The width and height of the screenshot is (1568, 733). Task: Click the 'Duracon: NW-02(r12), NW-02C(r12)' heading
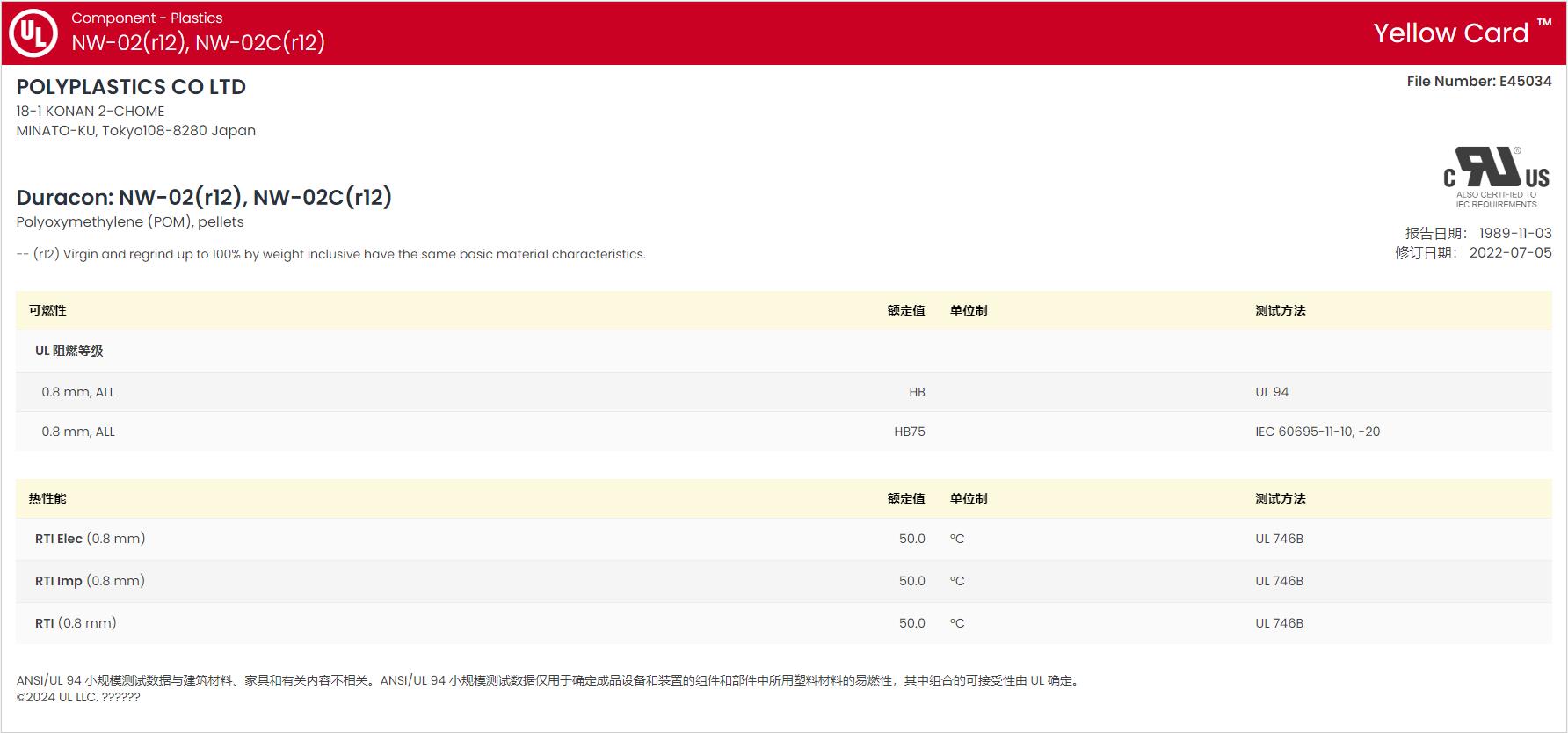[204, 197]
